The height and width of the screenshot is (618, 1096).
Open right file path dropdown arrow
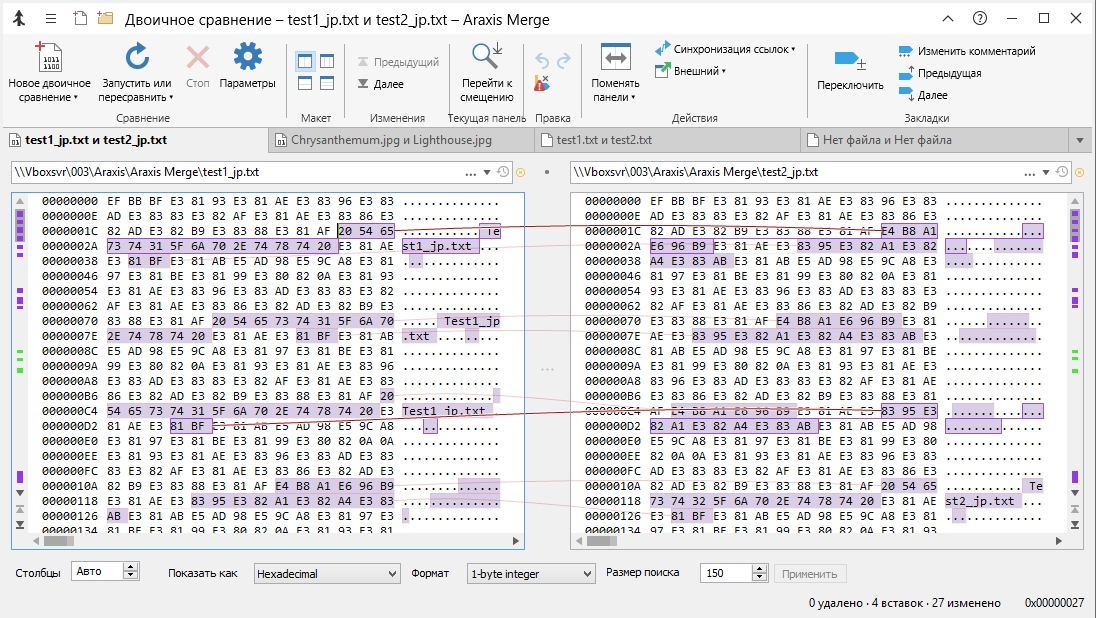1046,173
